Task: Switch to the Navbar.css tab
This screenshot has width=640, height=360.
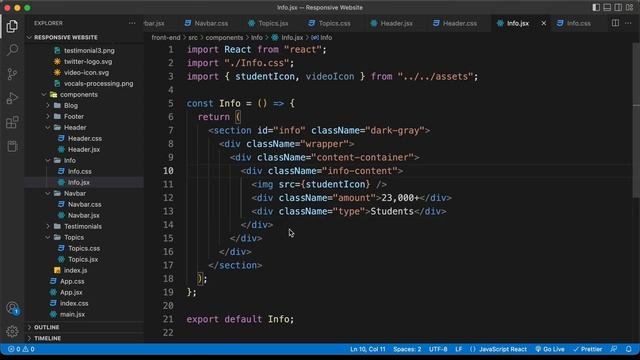Action: pos(207,23)
